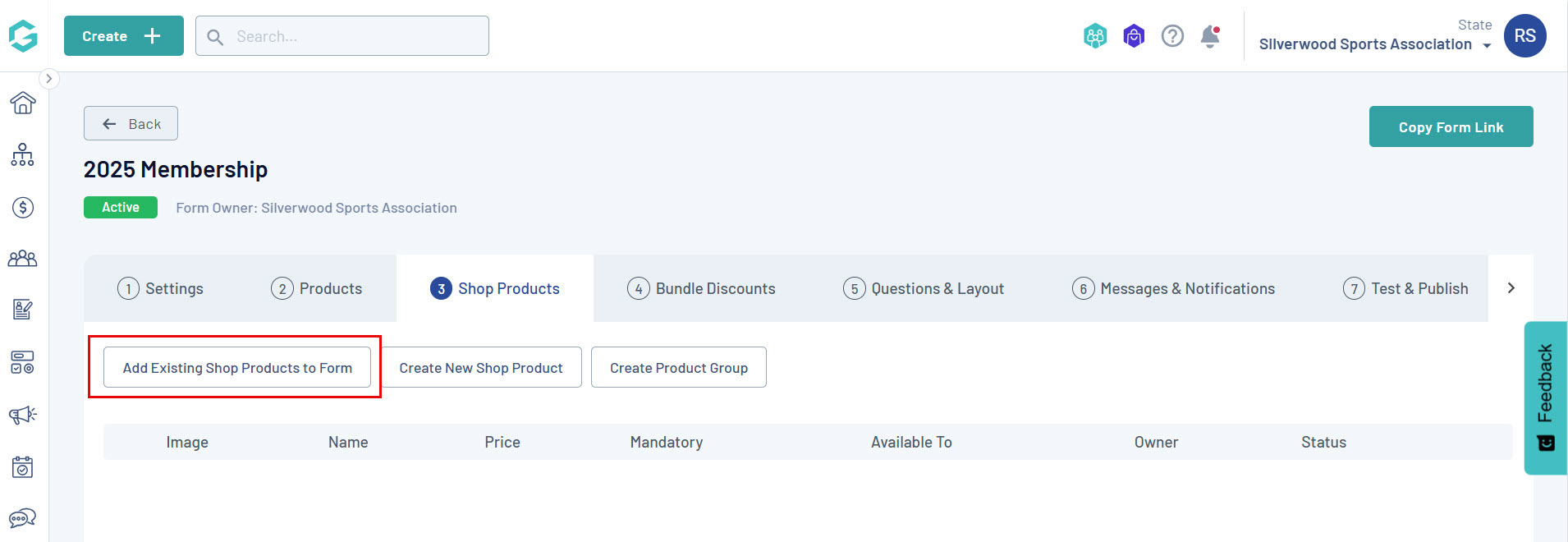Click the purple shopping bag icon
This screenshot has height=542, width=1568.
tap(1134, 36)
